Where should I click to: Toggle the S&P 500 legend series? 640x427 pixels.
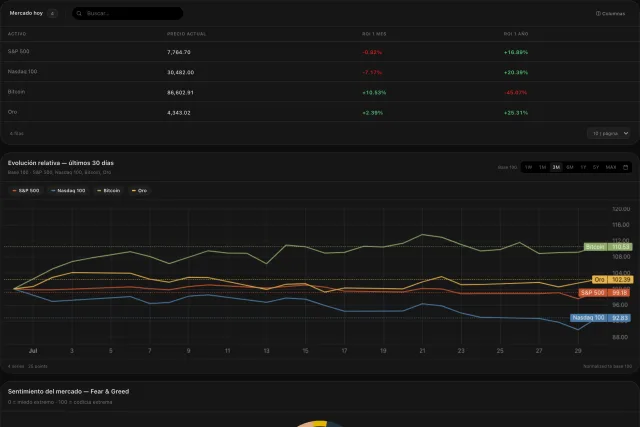(26, 191)
